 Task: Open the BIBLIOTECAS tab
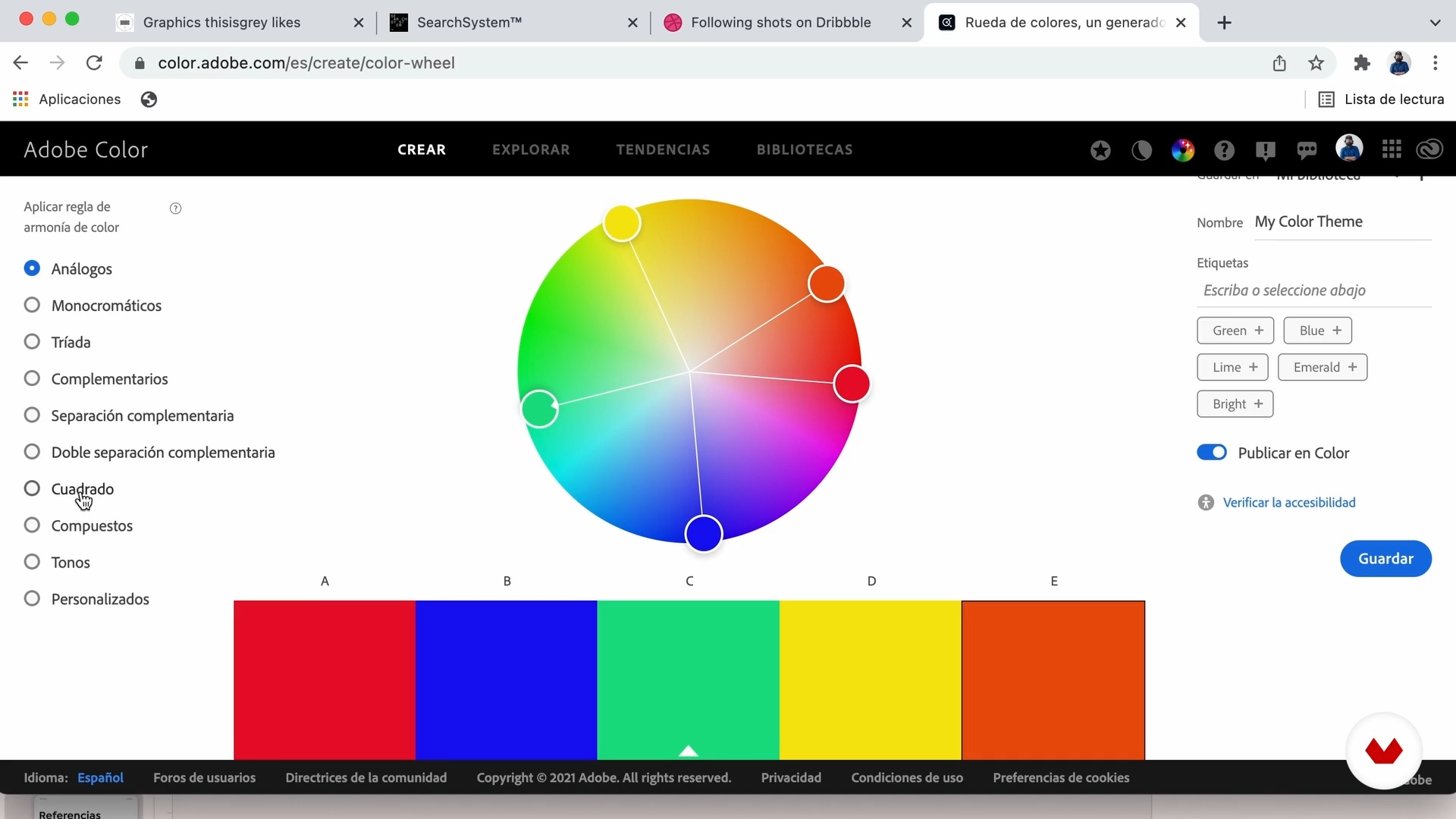point(805,150)
